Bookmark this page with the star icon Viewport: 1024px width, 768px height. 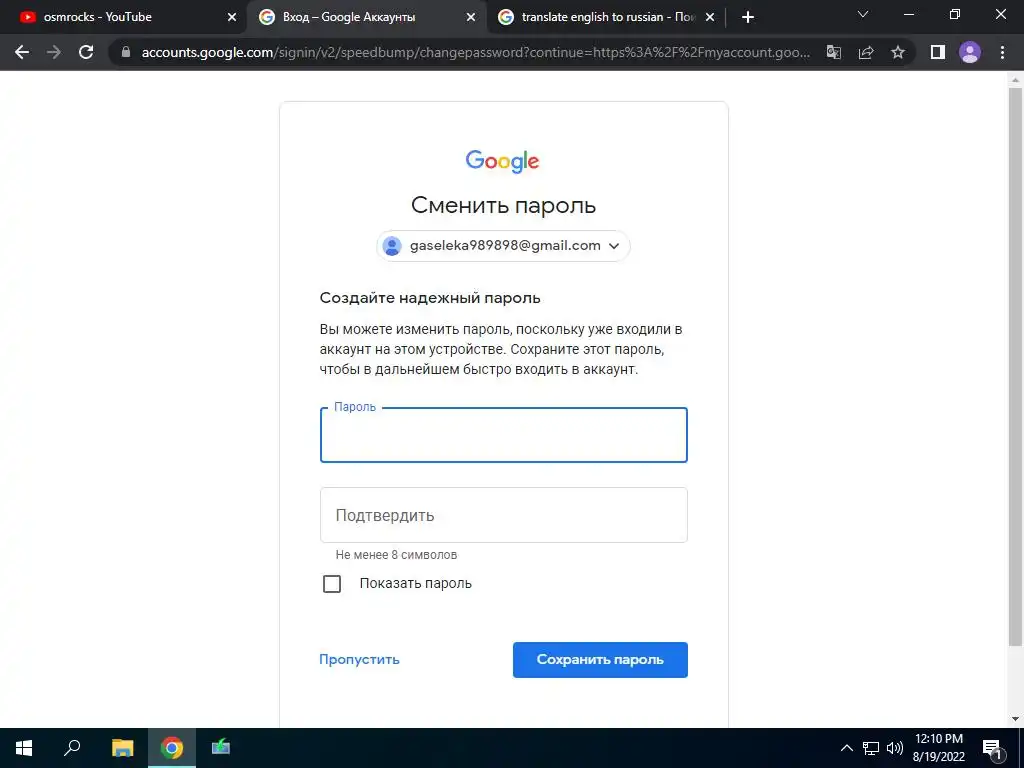click(x=898, y=52)
